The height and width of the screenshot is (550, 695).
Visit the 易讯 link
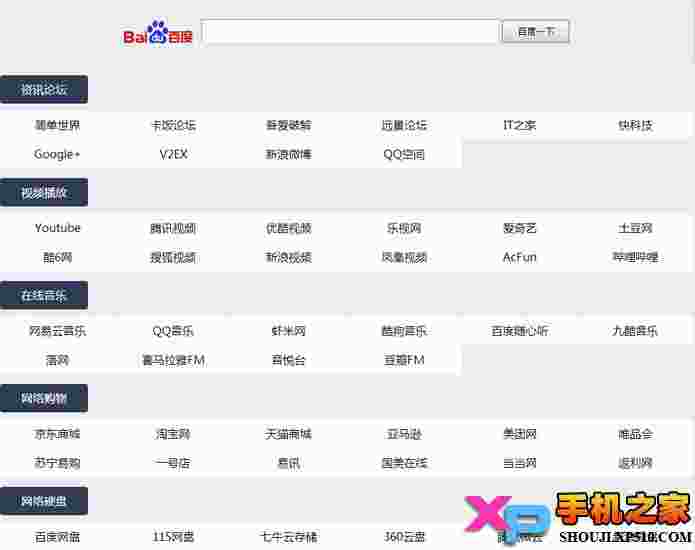pos(289,463)
